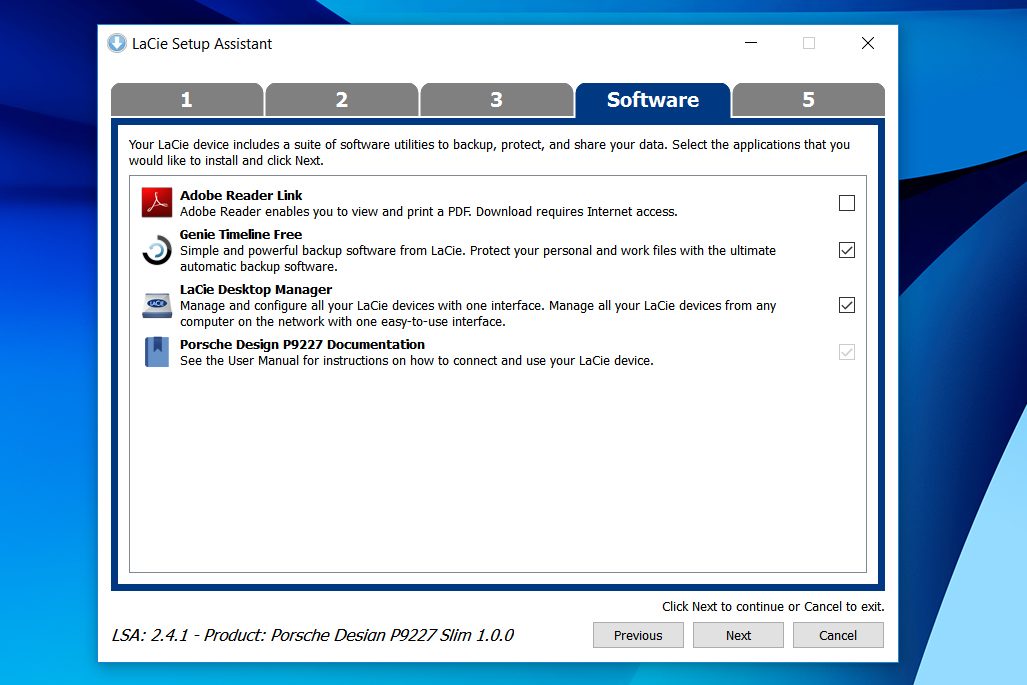The width and height of the screenshot is (1027, 685).
Task: Minimize the LaCie Setup Assistant window
Action: click(751, 43)
